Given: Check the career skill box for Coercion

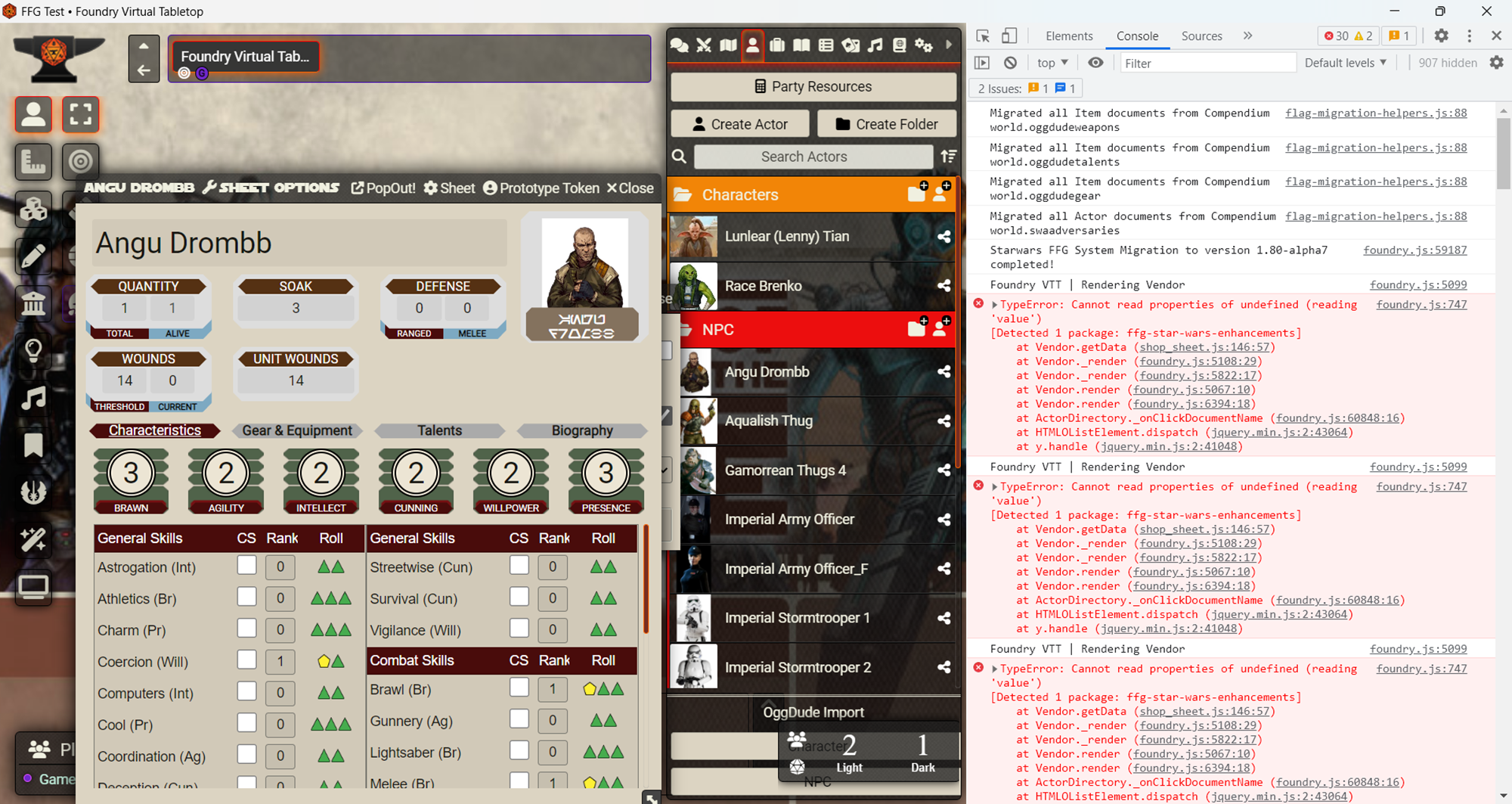Looking at the screenshot, I should click(x=246, y=660).
